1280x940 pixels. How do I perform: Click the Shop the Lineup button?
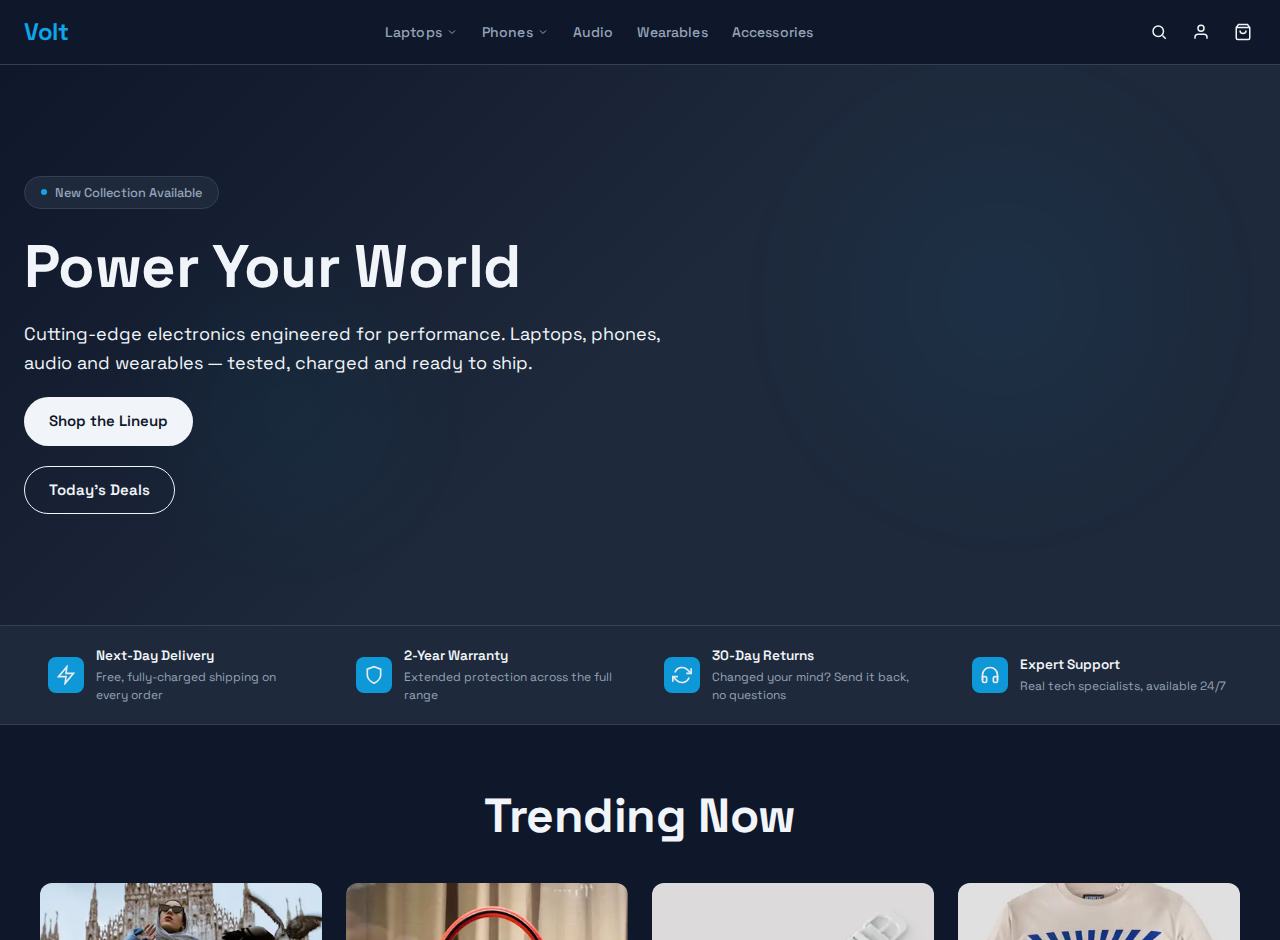[x=108, y=421]
